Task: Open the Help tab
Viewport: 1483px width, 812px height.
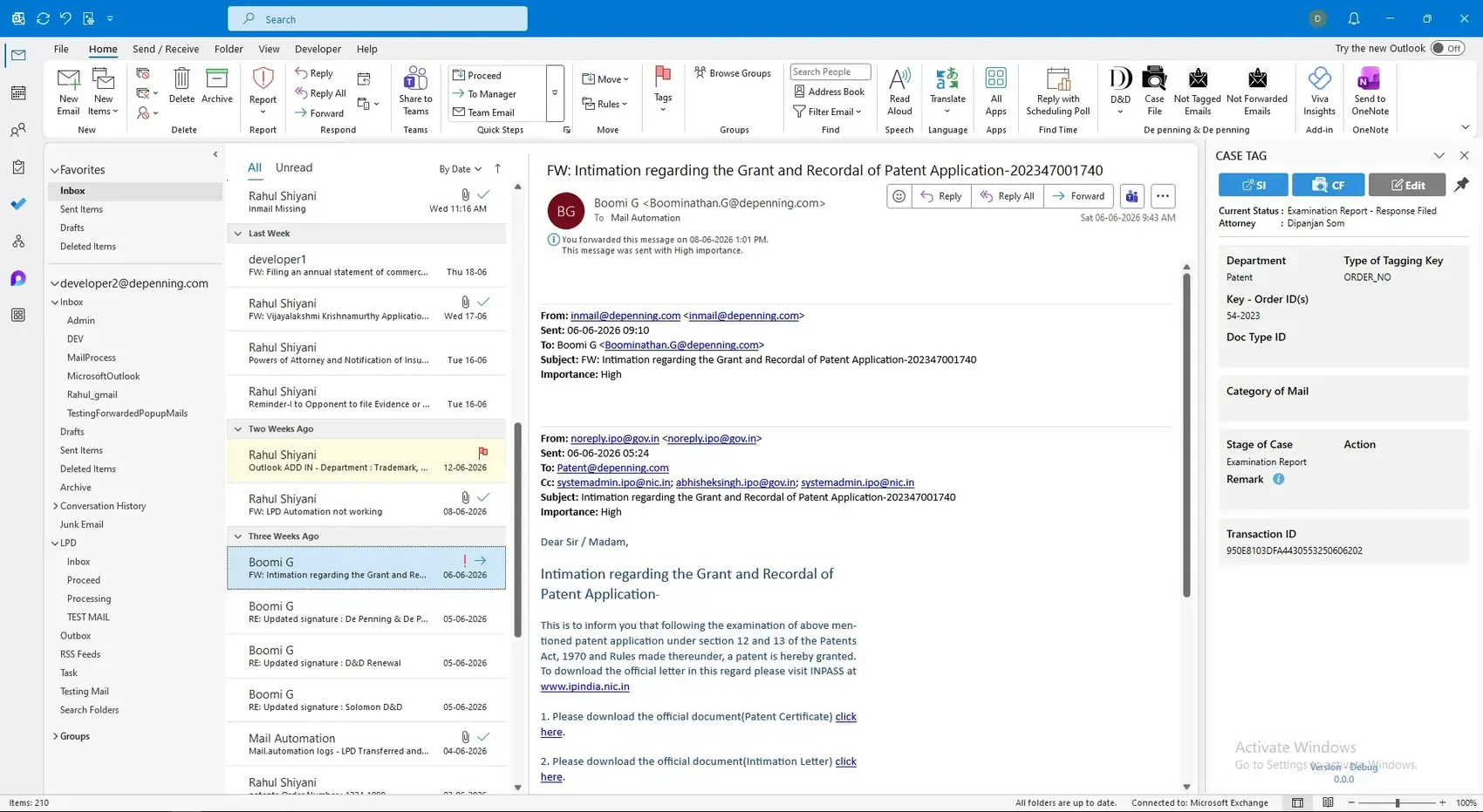Action: coord(367,49)
